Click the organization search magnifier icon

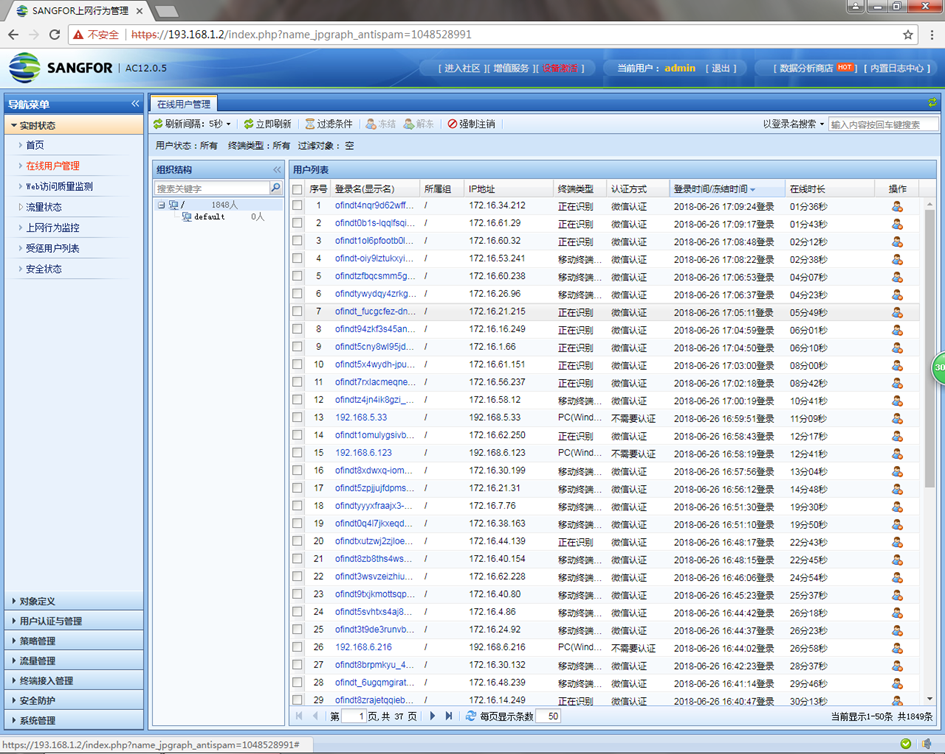[275, 188]
